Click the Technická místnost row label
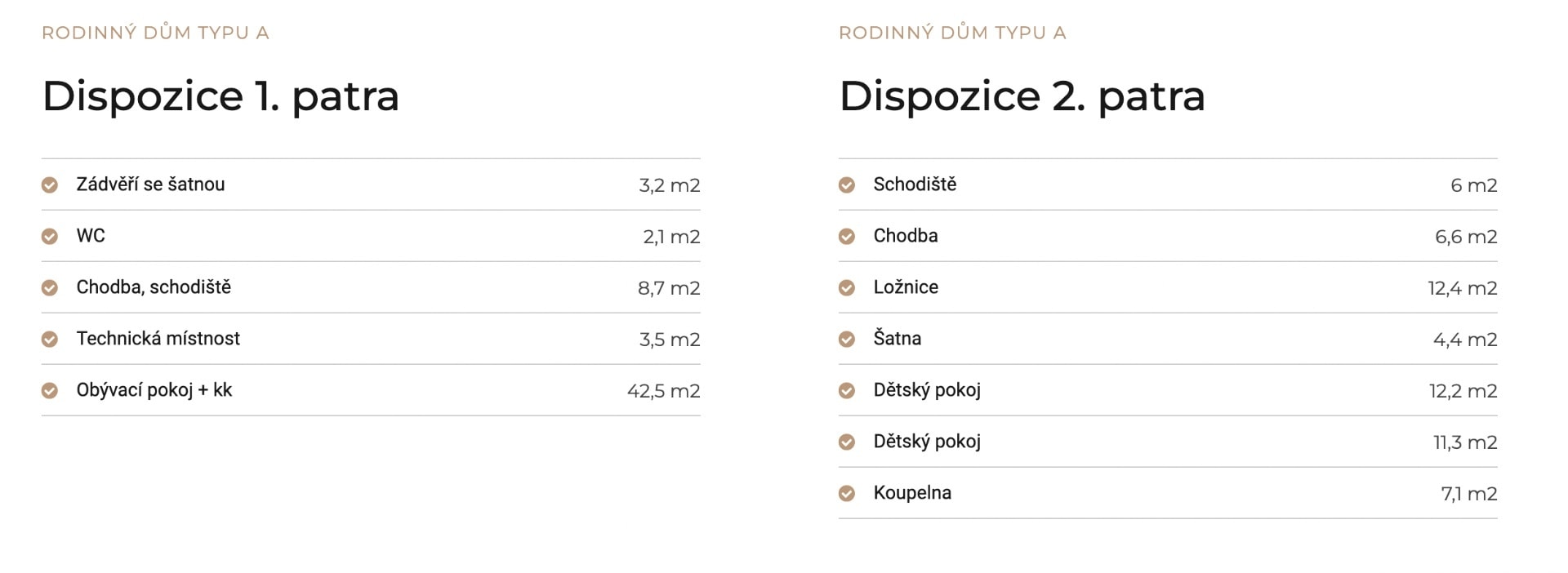The height and width of the screenshot is (573, 1568). (x=158, y=339)
